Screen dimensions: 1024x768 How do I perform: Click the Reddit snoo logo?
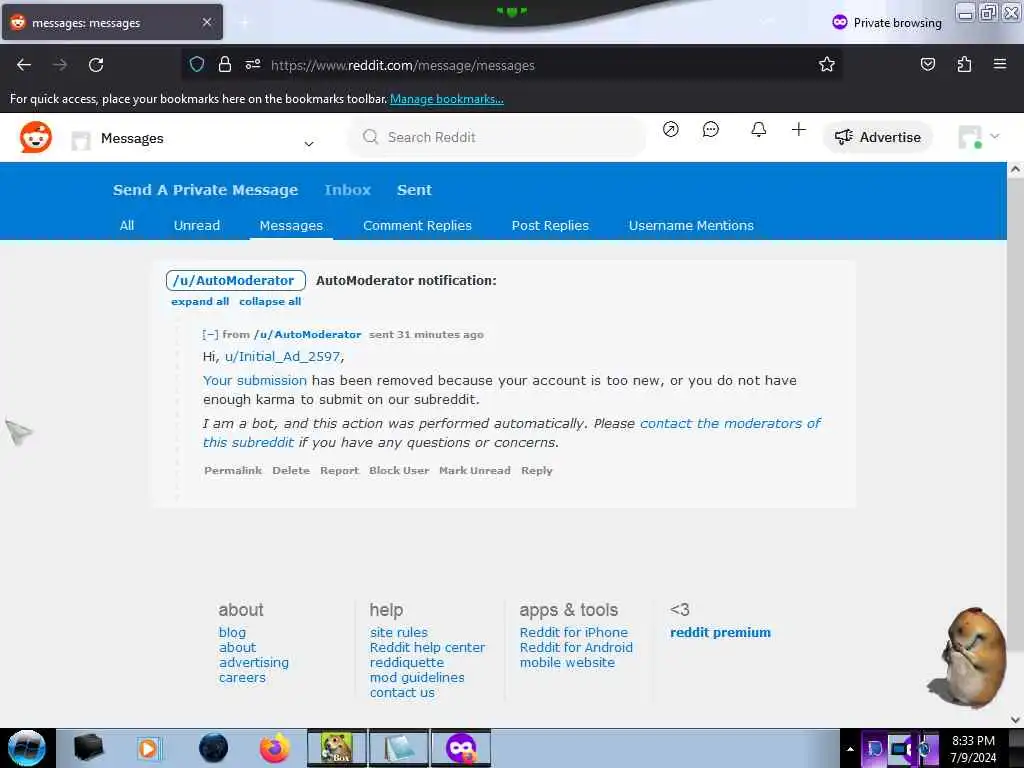point(35,137)
